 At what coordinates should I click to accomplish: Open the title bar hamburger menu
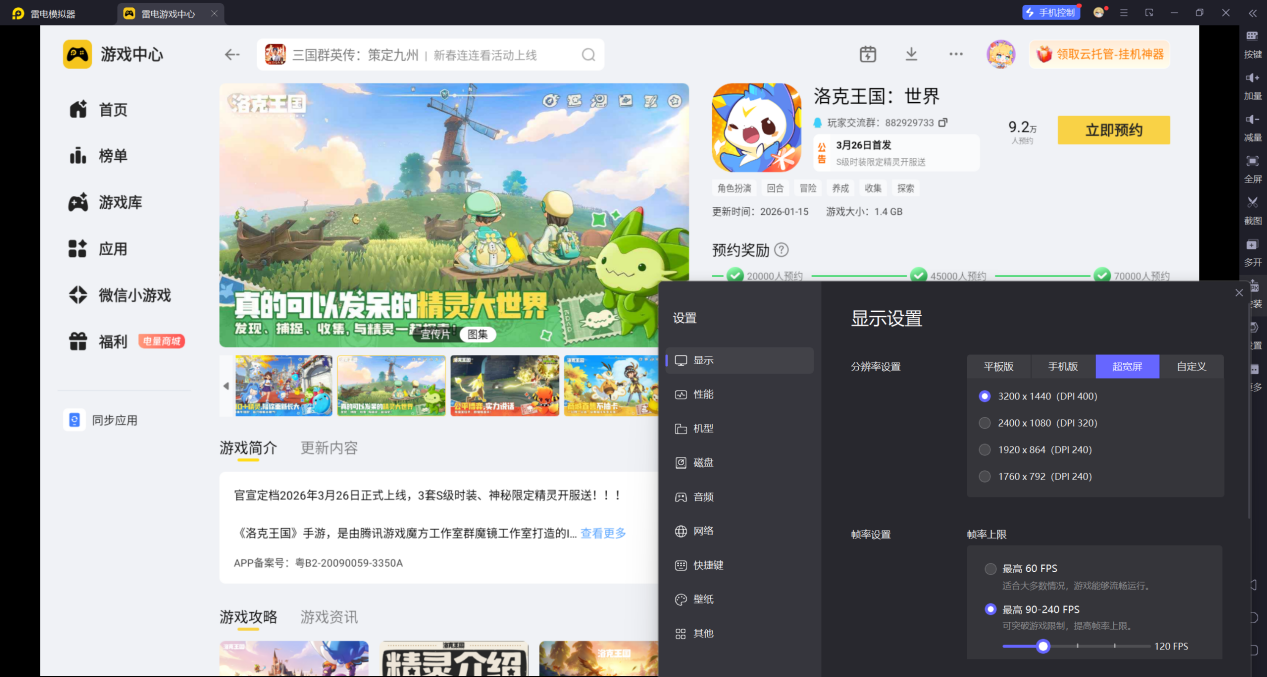(x=1124, y=13)
